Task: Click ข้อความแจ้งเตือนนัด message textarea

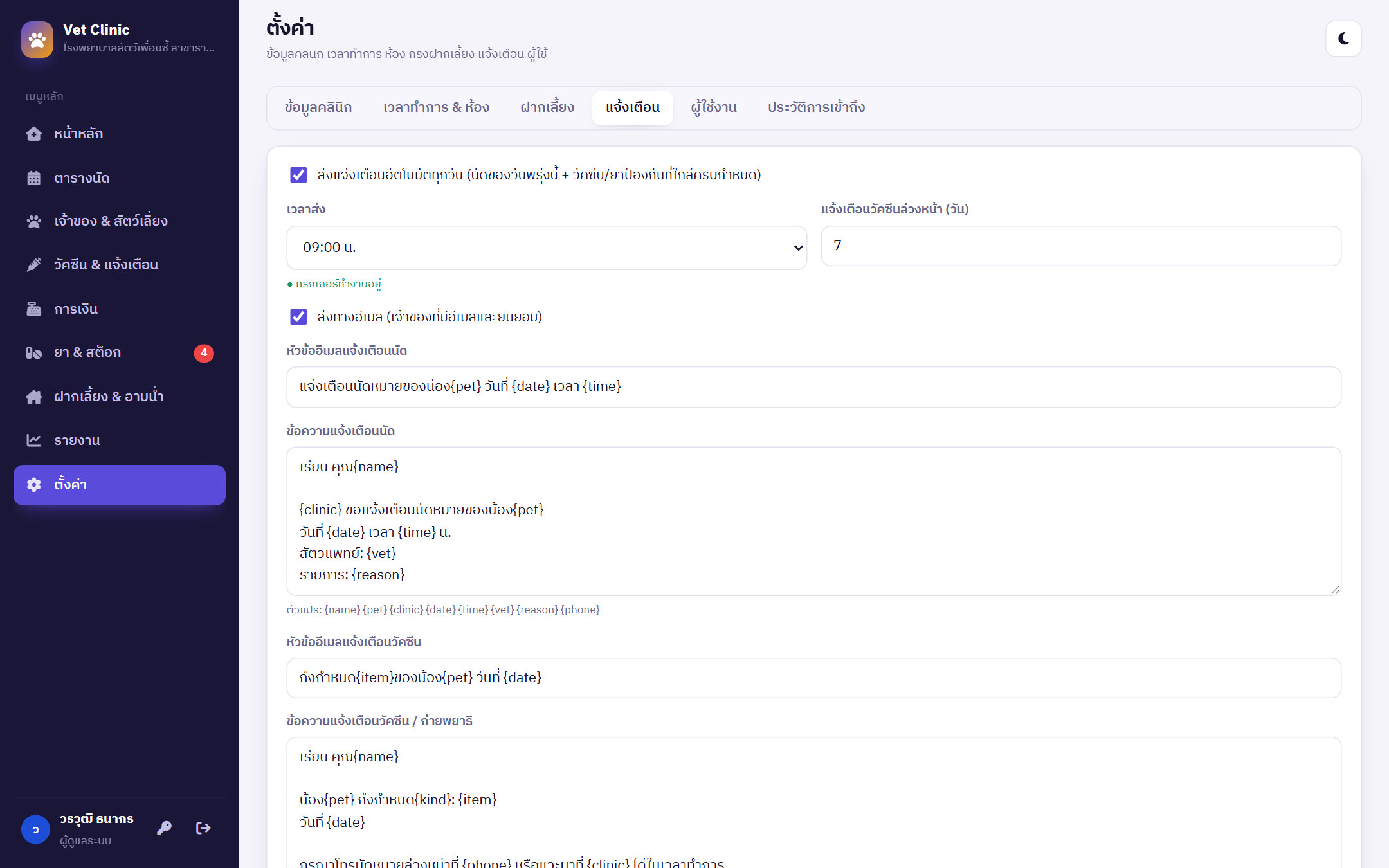Action: pyautogui.click(x=814, y=521)
